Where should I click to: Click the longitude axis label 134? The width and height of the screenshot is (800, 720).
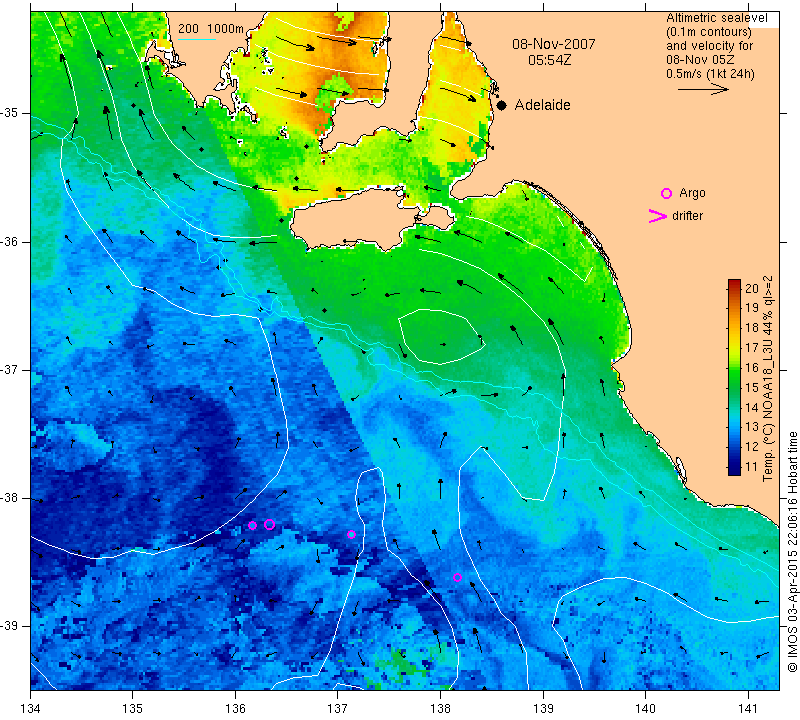[x=31, y=709]
